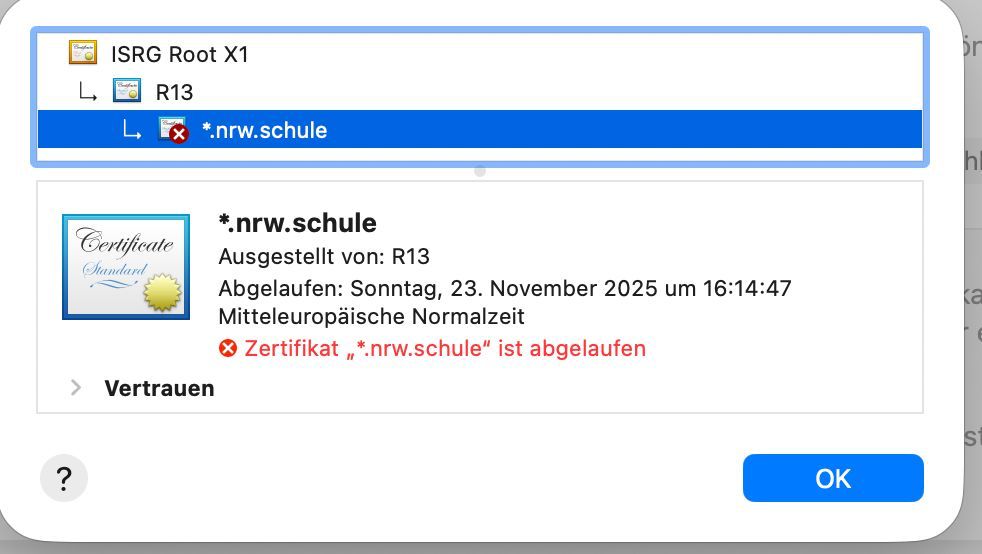The width and height of the screenshot is (982, 554).
Task: Click the 'Mitteleuropäische Normalzeit' text
Action: tap(371, 317)
